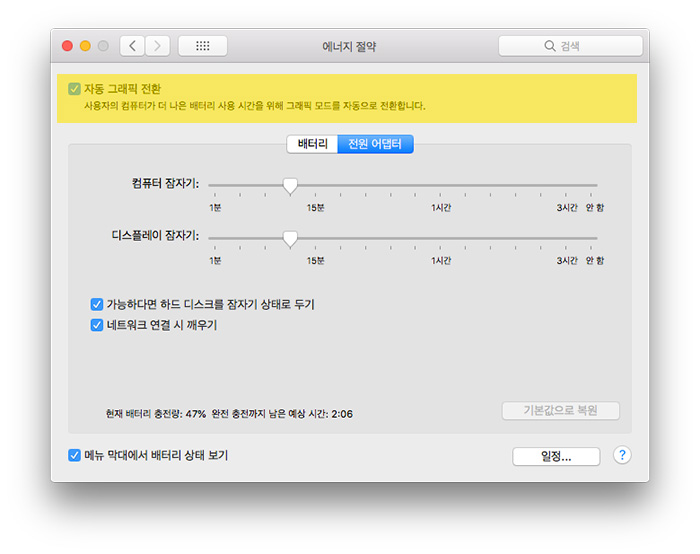The image size is (700, 554).
Task: Open the 일정... schedule button
Action: [x=556, y=456]
